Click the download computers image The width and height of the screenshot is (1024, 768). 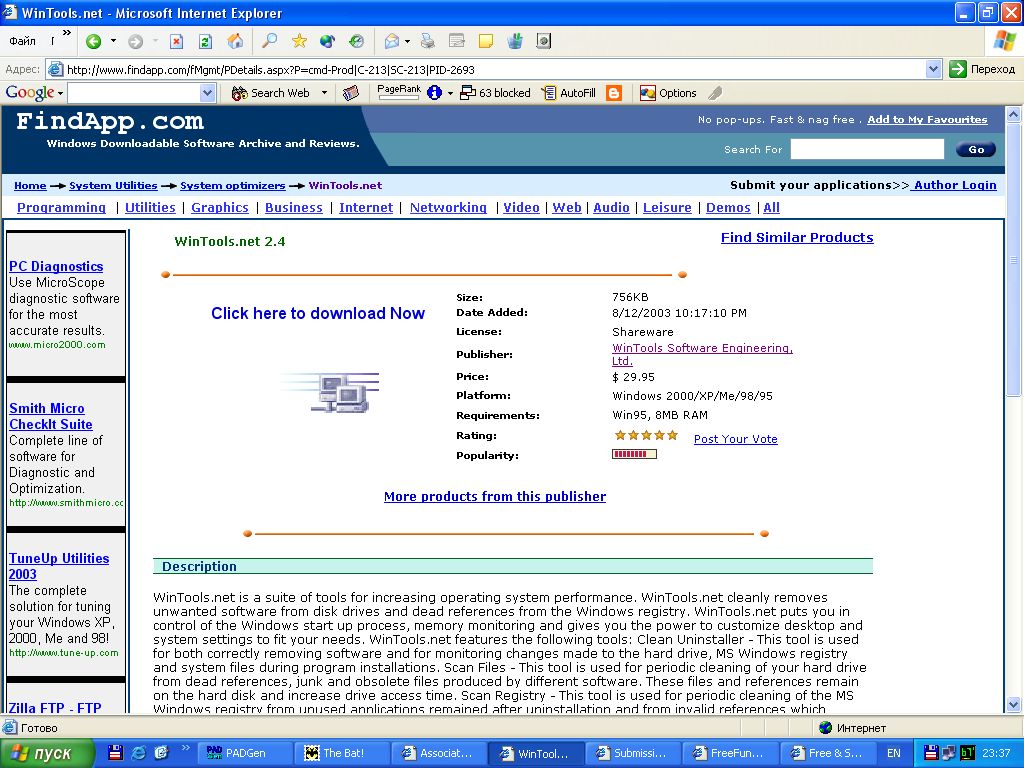click(x=331, y=392)
